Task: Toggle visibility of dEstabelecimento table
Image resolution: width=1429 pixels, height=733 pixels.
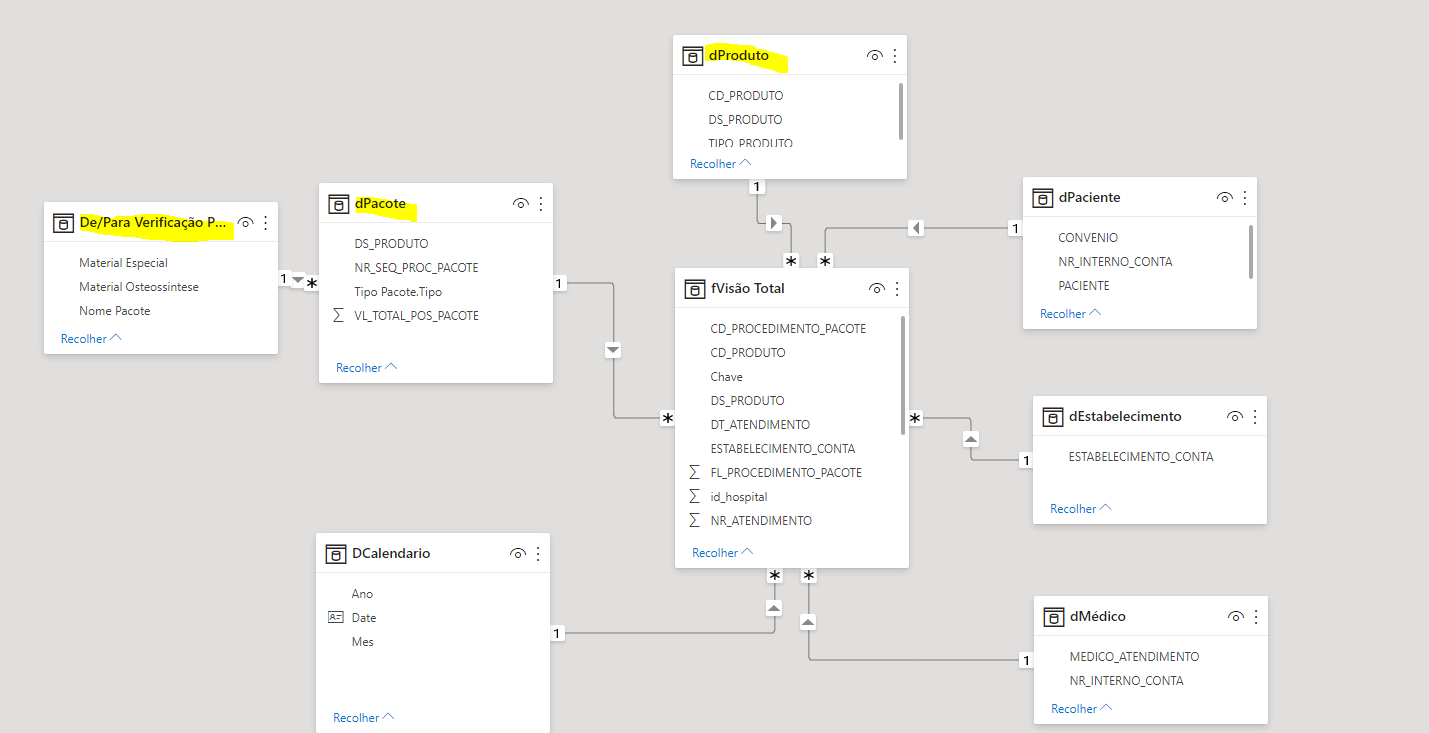Action: (x=1234, y=416)
